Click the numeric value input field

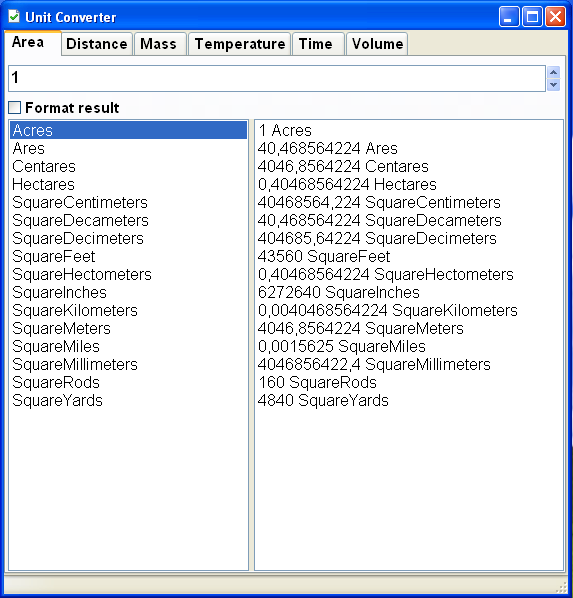pos(277,78)
